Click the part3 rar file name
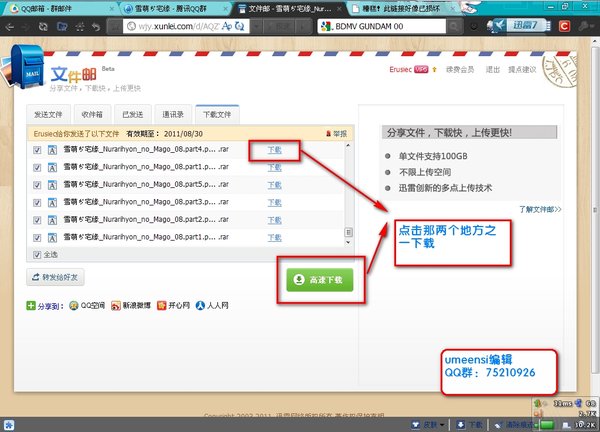 coord(146,202)
